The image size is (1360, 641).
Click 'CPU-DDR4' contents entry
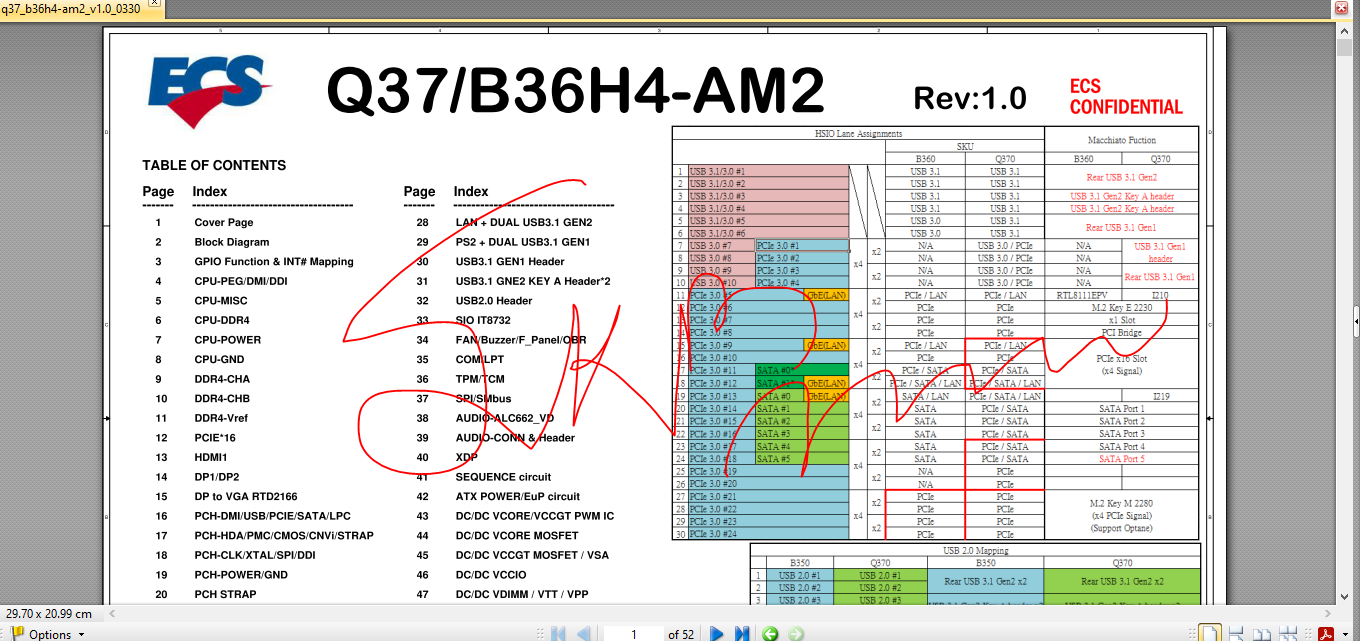[x=223, y=320]
